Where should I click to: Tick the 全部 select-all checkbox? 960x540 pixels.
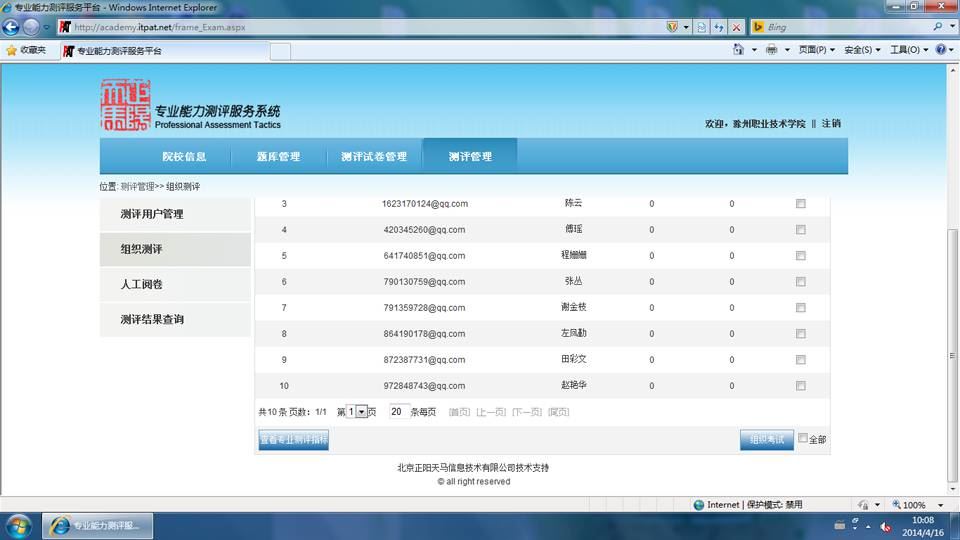pyautogui.click(x=803, y=438)
